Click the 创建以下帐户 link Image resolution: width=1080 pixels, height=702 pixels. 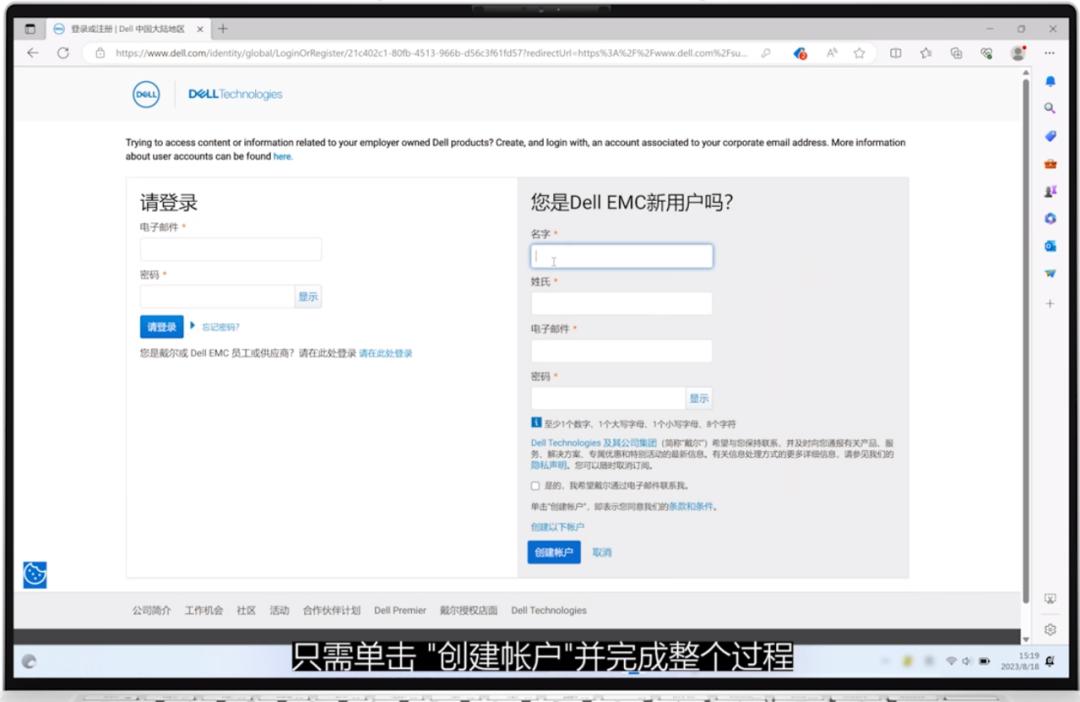tap(557, 527)
